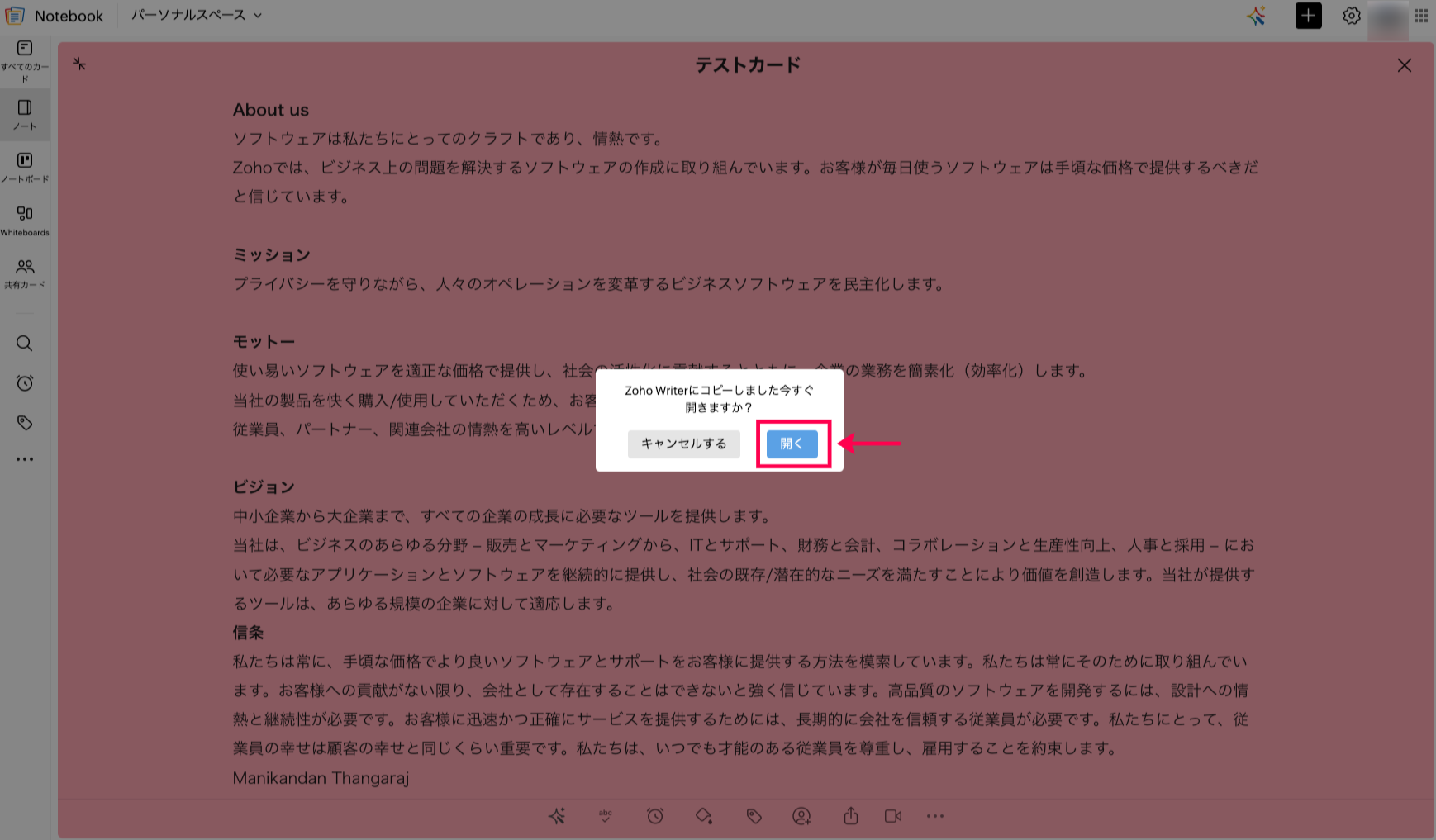Click the search magnifier in sidebar
Image resolution: width=1436 pixels, height=840 pixels.
pos(25,344)
